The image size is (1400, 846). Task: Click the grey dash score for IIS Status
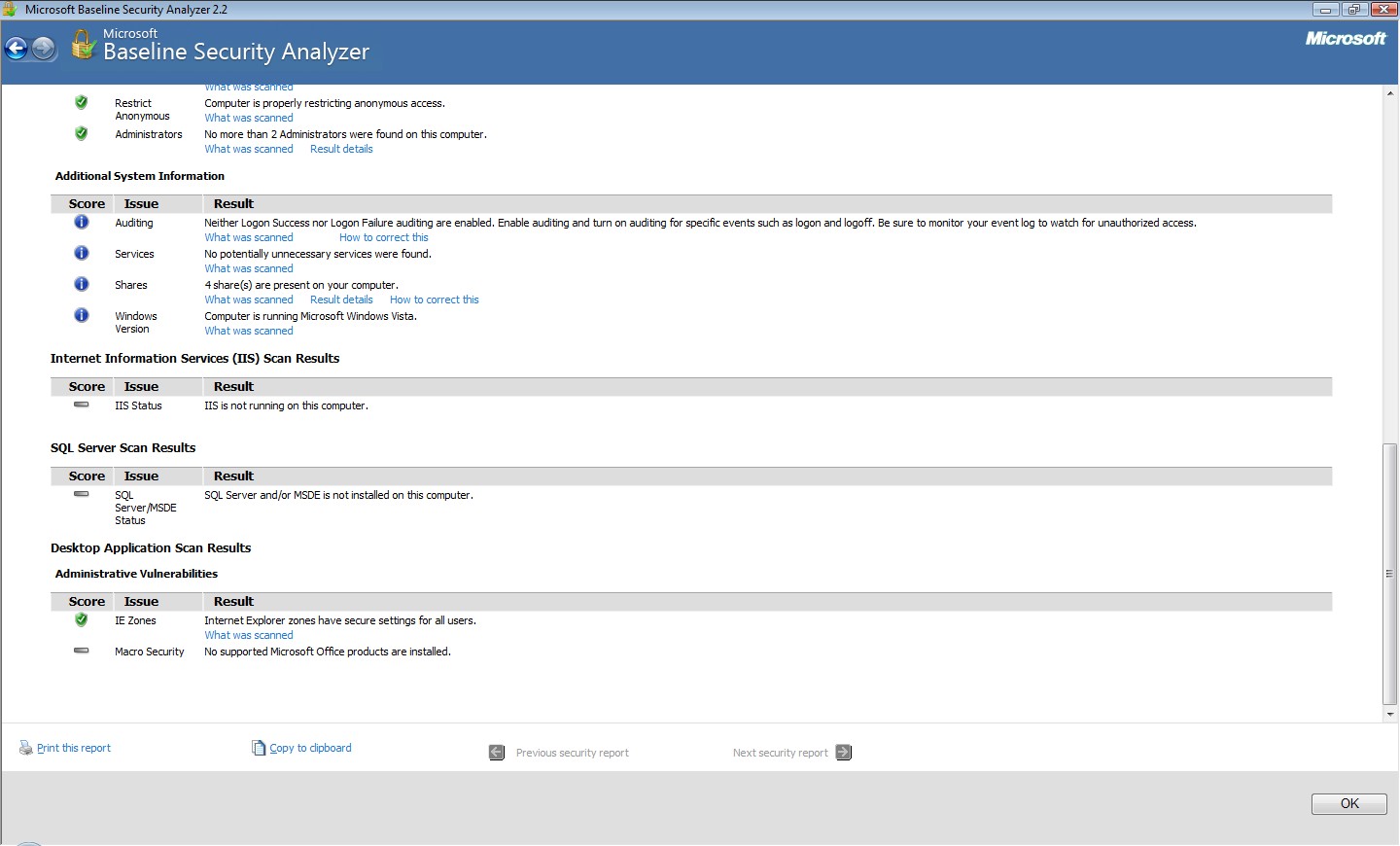82,405
